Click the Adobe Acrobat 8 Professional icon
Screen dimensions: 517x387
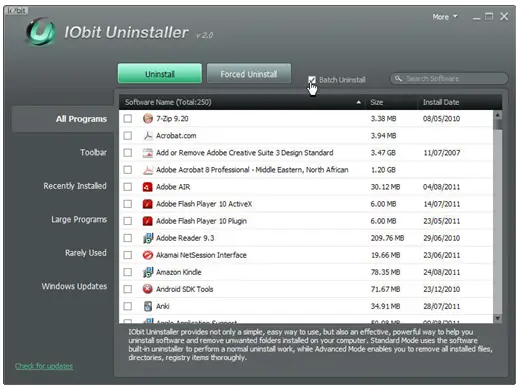point(148,170)
